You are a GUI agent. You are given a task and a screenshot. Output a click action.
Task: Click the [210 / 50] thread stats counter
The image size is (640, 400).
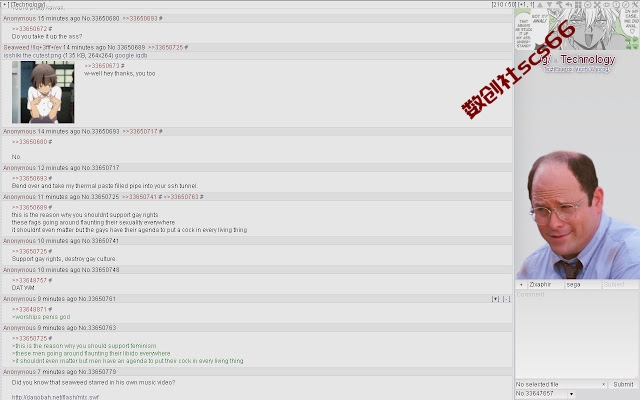point(504,4)
